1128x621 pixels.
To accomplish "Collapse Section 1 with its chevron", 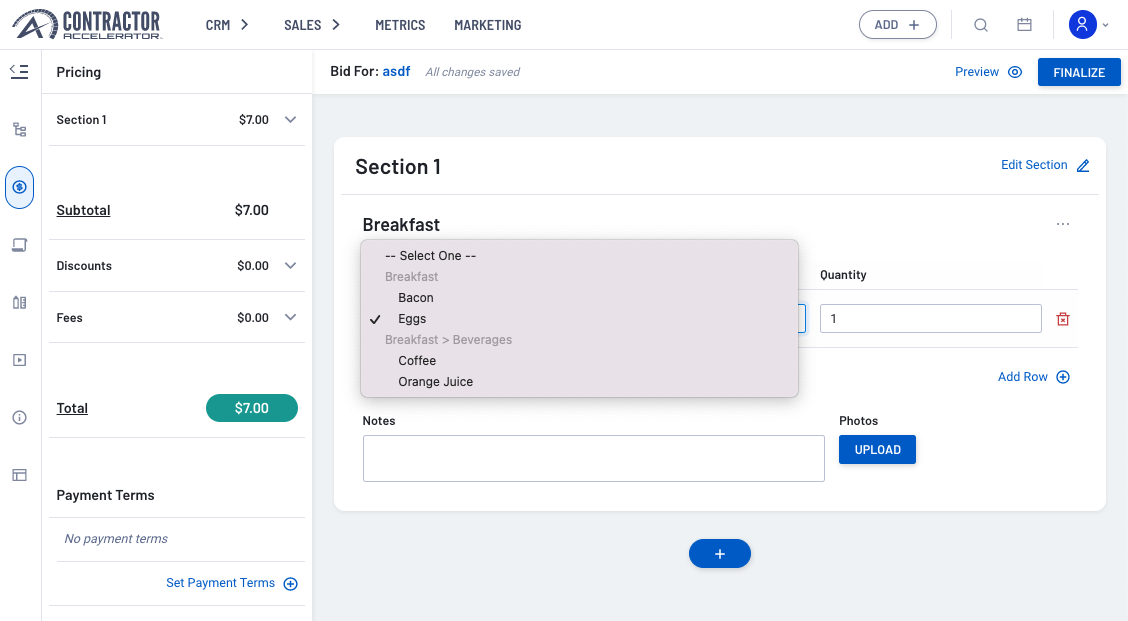I will [x=291, y=119].
